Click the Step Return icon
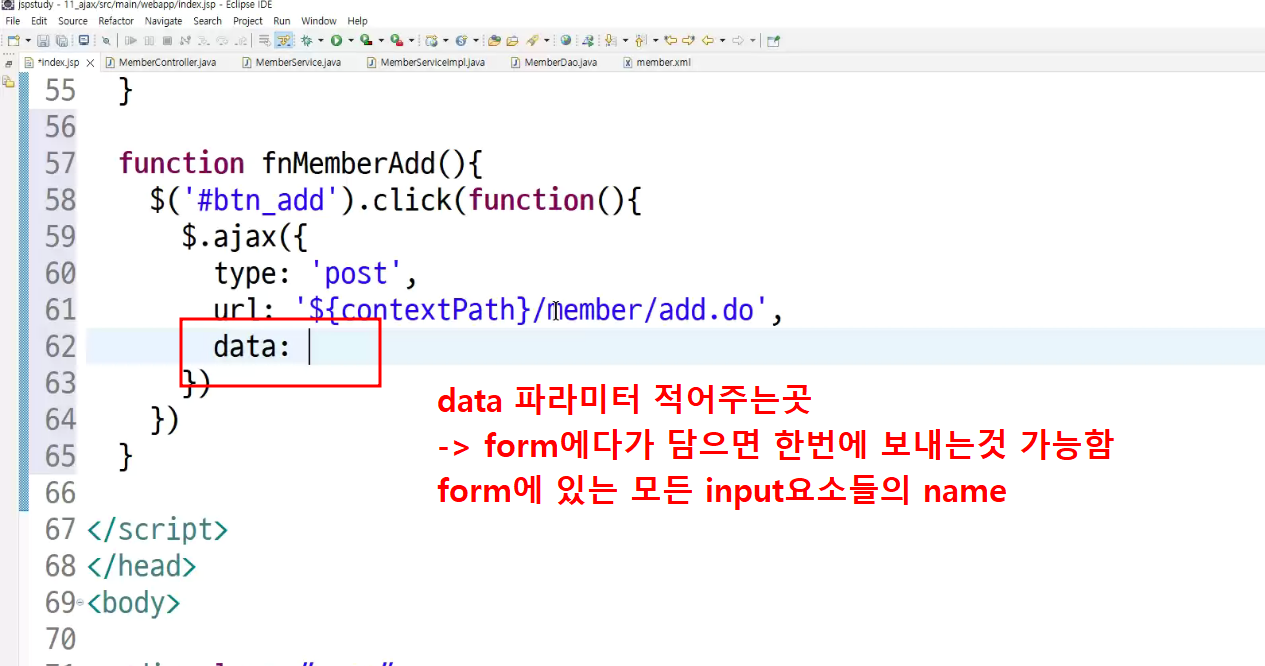Viewport: 1265px width, 666px height. [241, 41]
